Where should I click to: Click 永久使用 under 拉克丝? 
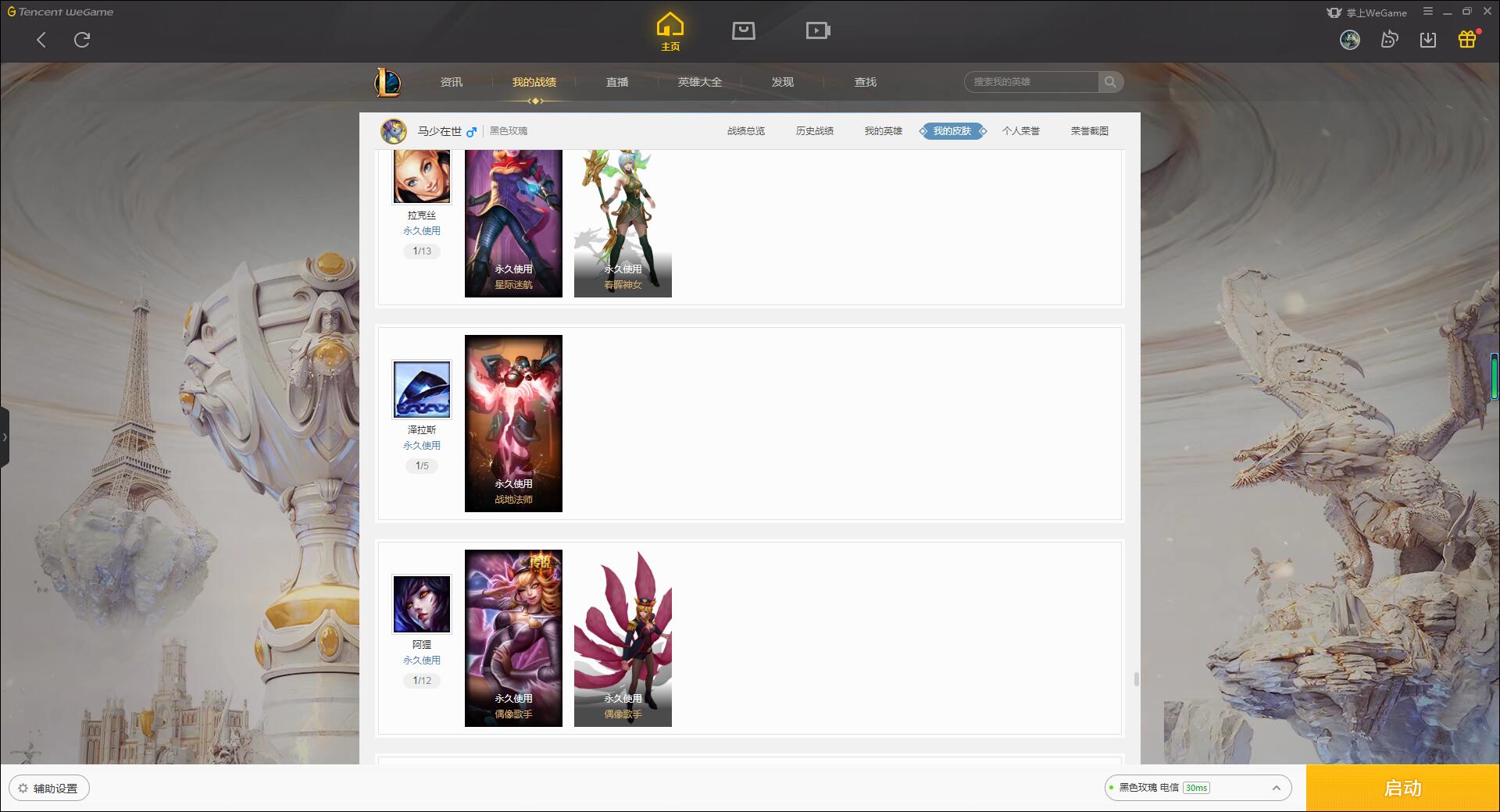(x=422, y=231)
